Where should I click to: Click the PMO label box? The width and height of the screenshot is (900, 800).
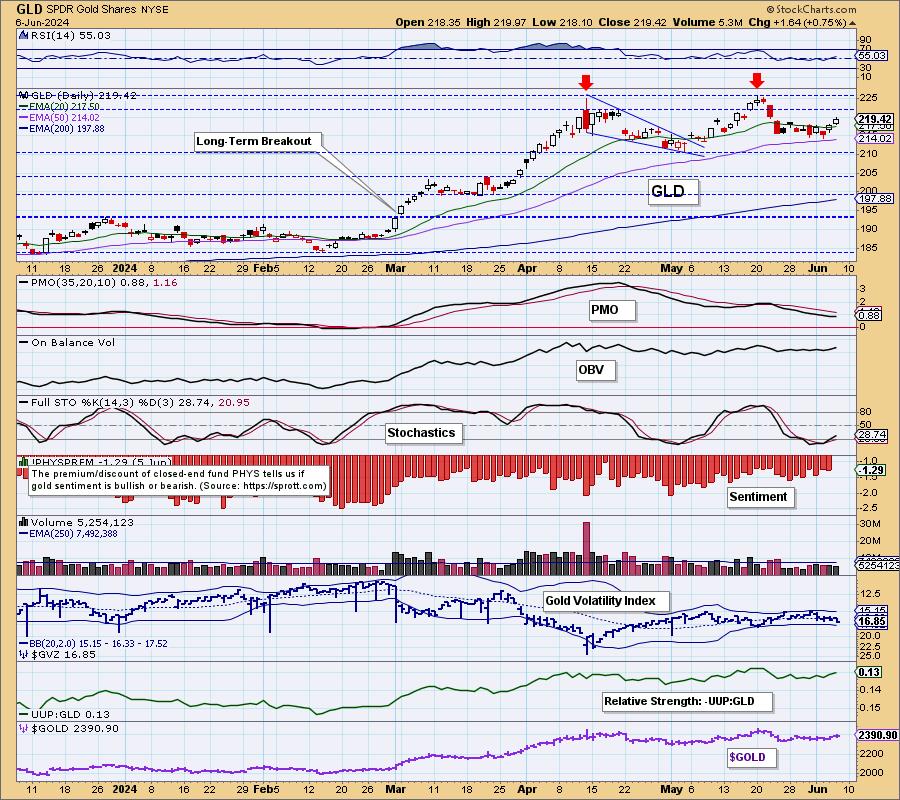point(612,310)
